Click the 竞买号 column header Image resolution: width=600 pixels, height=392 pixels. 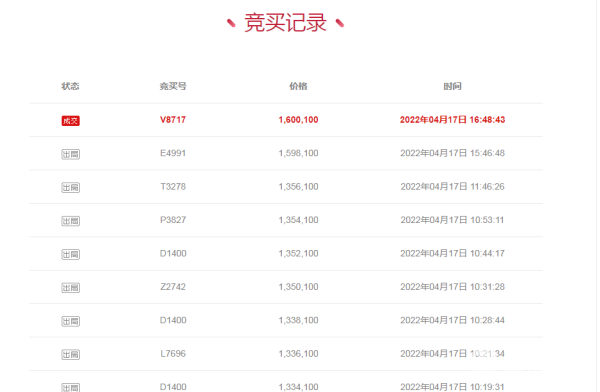(x=173, y=86)
